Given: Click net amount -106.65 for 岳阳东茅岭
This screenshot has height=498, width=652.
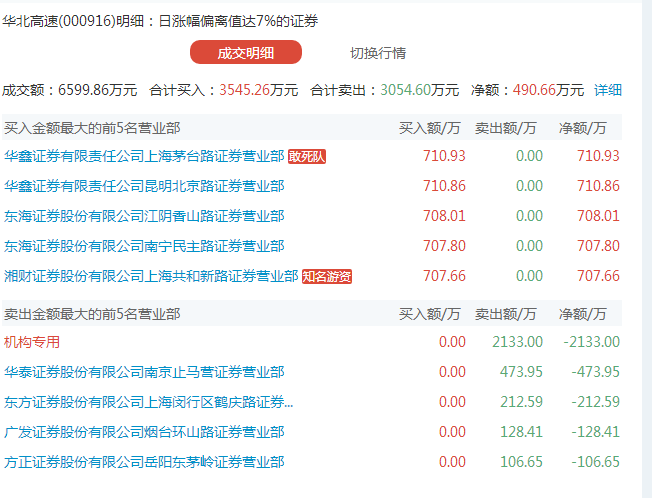Looking at the screenshot, I should [595, 461].
